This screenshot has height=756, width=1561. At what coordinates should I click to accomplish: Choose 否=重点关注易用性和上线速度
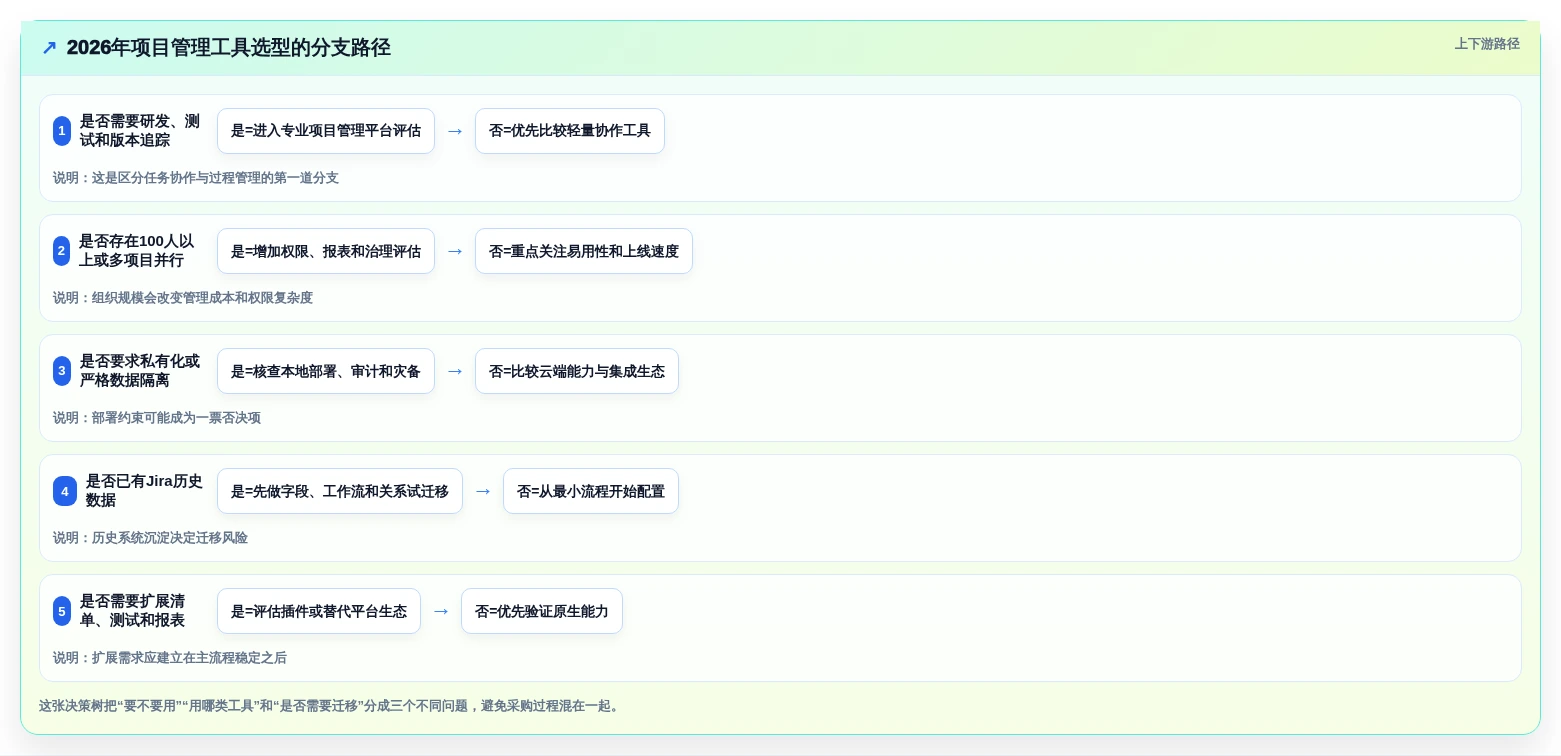[x=584, y=251]
